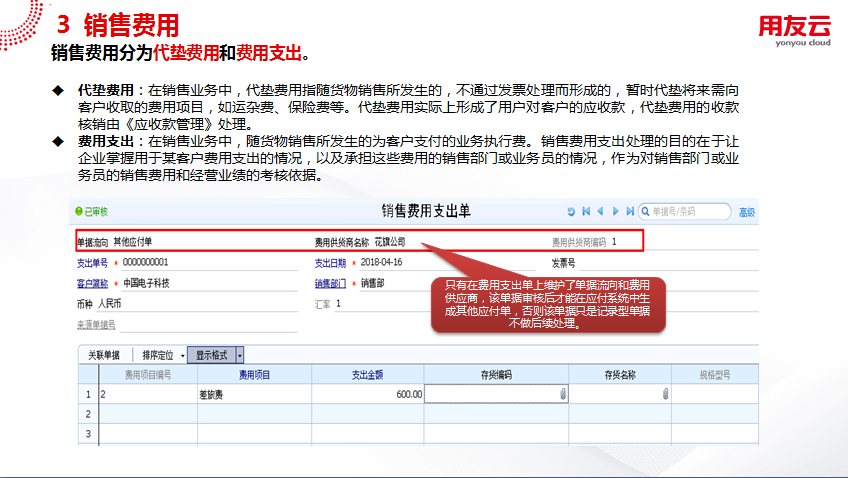Focus the 单据号/条码 search field
The height and width of the screenshot is (478, 848).
pos(685,211)
